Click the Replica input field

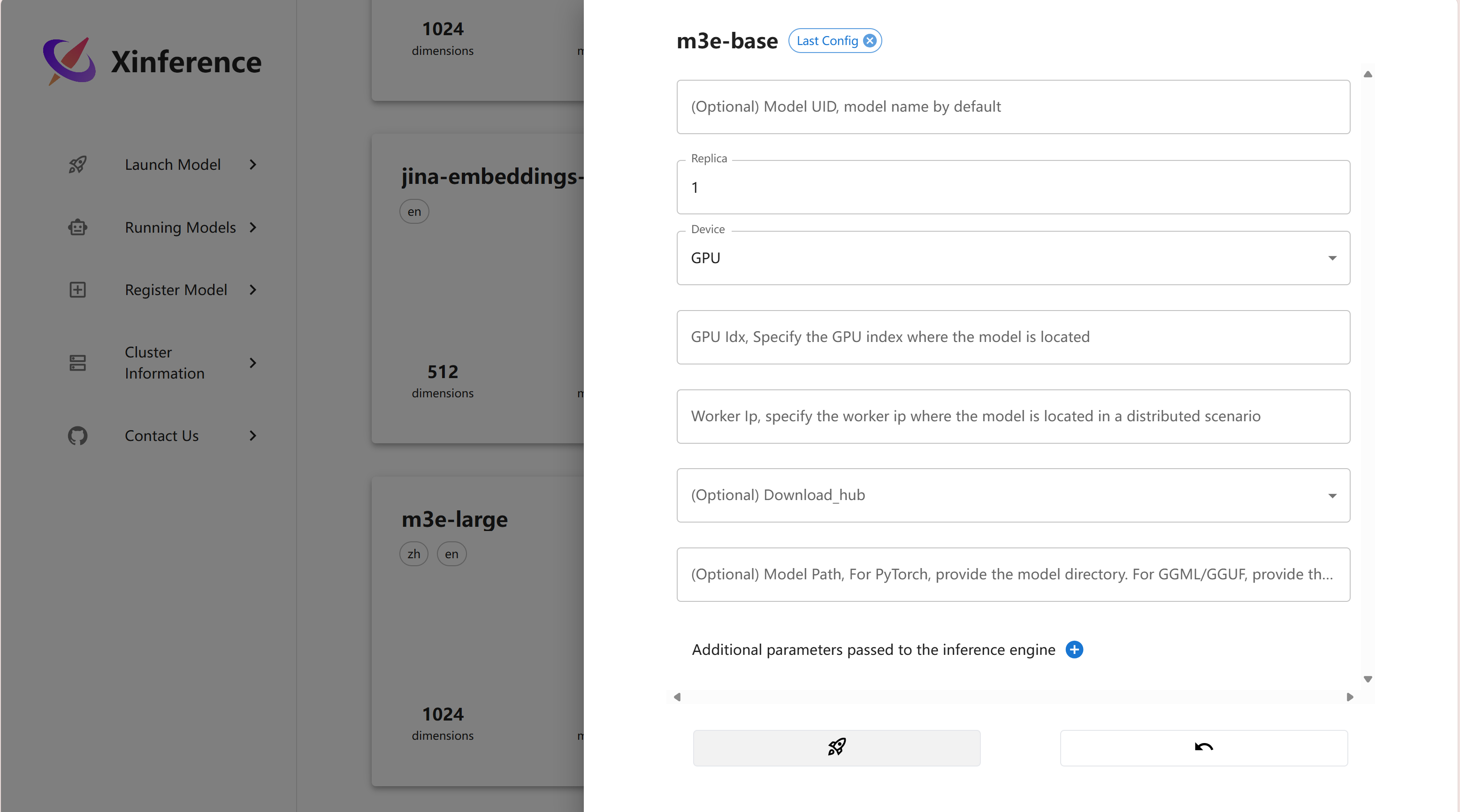1013,187
